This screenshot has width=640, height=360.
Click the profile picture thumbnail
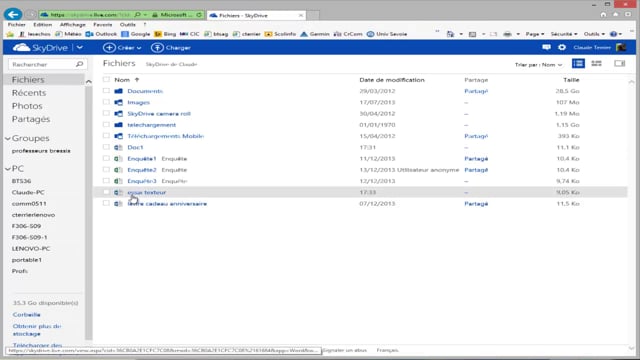[621, 47]
